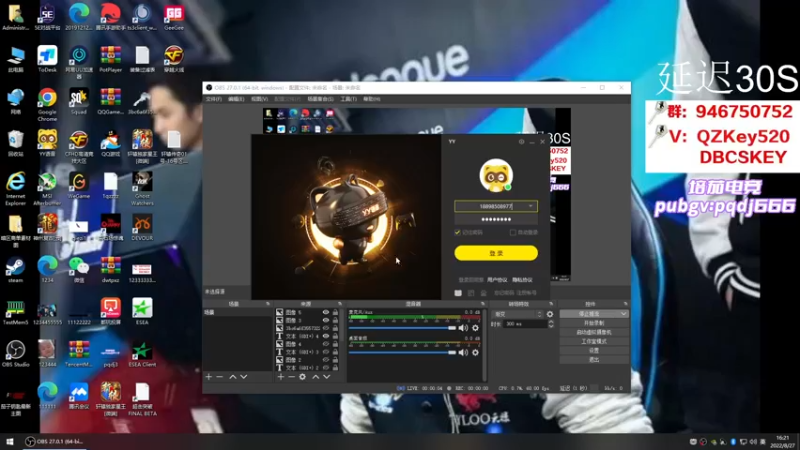Open the ToDesk desktop icon
The height and width of the screenshot is (450, 800).
coord(47,59)
